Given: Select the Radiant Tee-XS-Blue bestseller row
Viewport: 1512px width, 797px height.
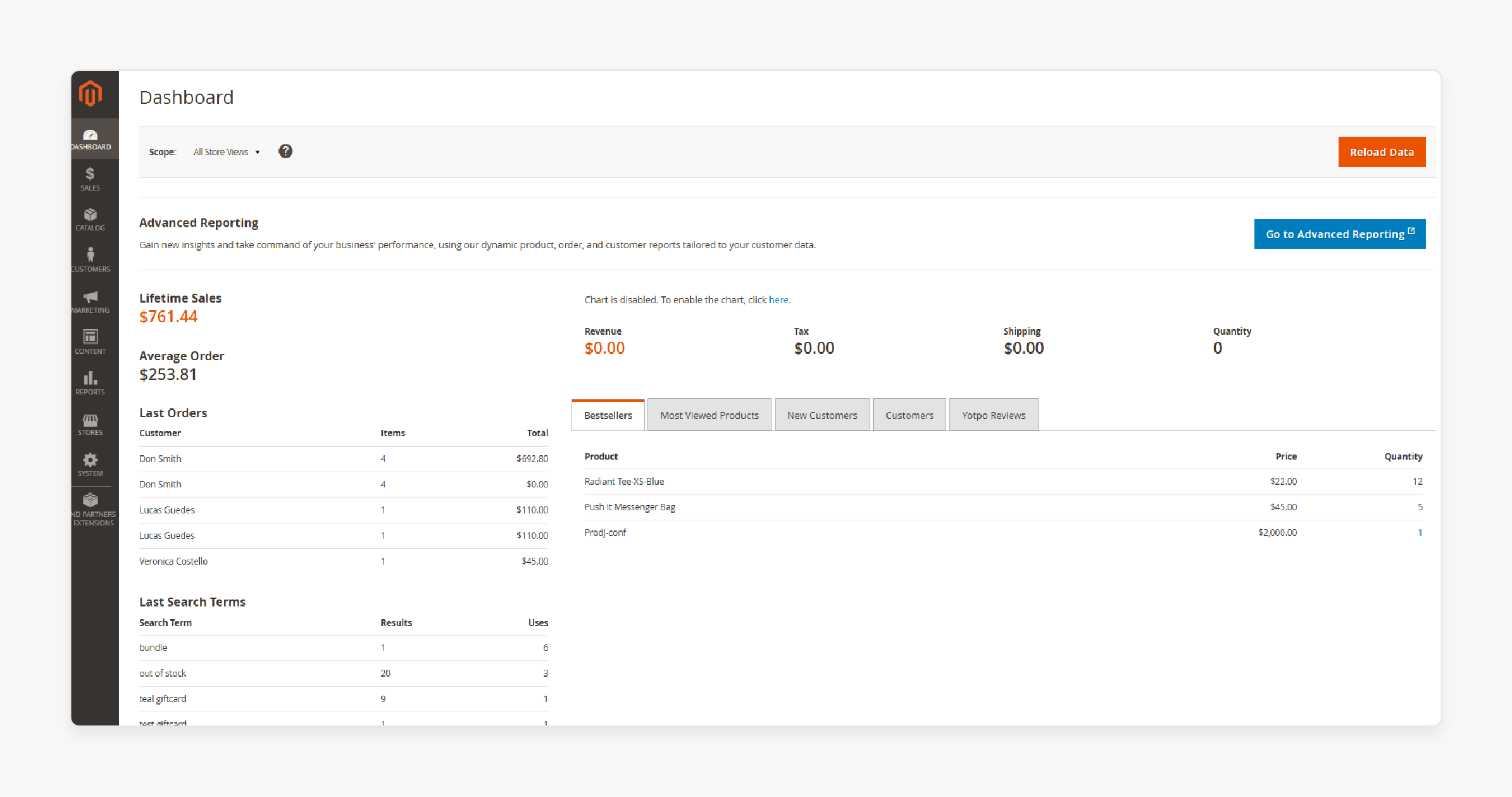Looking at the screenshot, I should (x=1004, y=482).
